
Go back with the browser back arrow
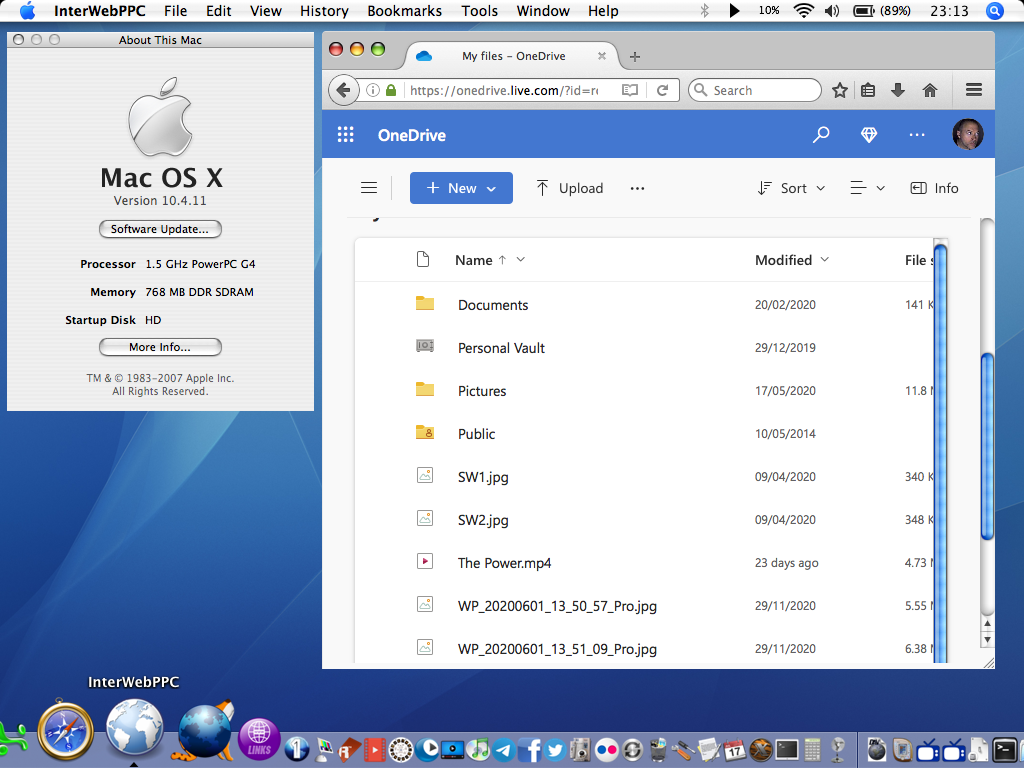[344, 90]
